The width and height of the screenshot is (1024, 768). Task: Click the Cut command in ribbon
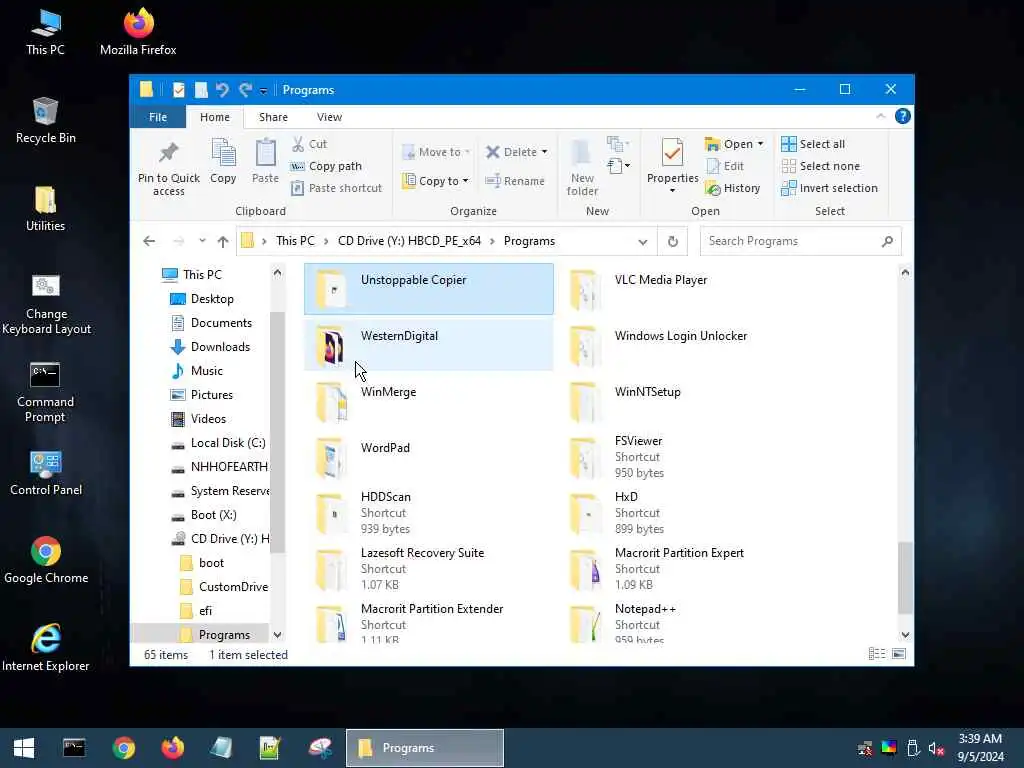310,144
